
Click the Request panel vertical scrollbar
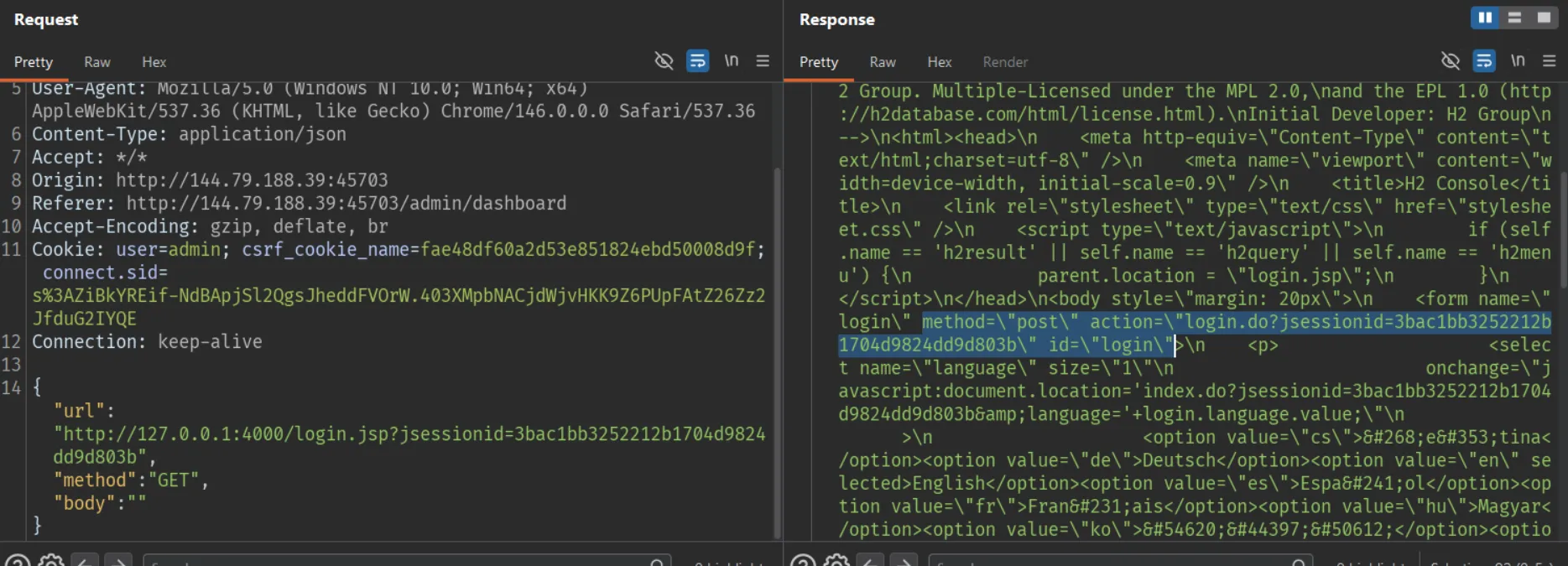click(x=777, y=352)
